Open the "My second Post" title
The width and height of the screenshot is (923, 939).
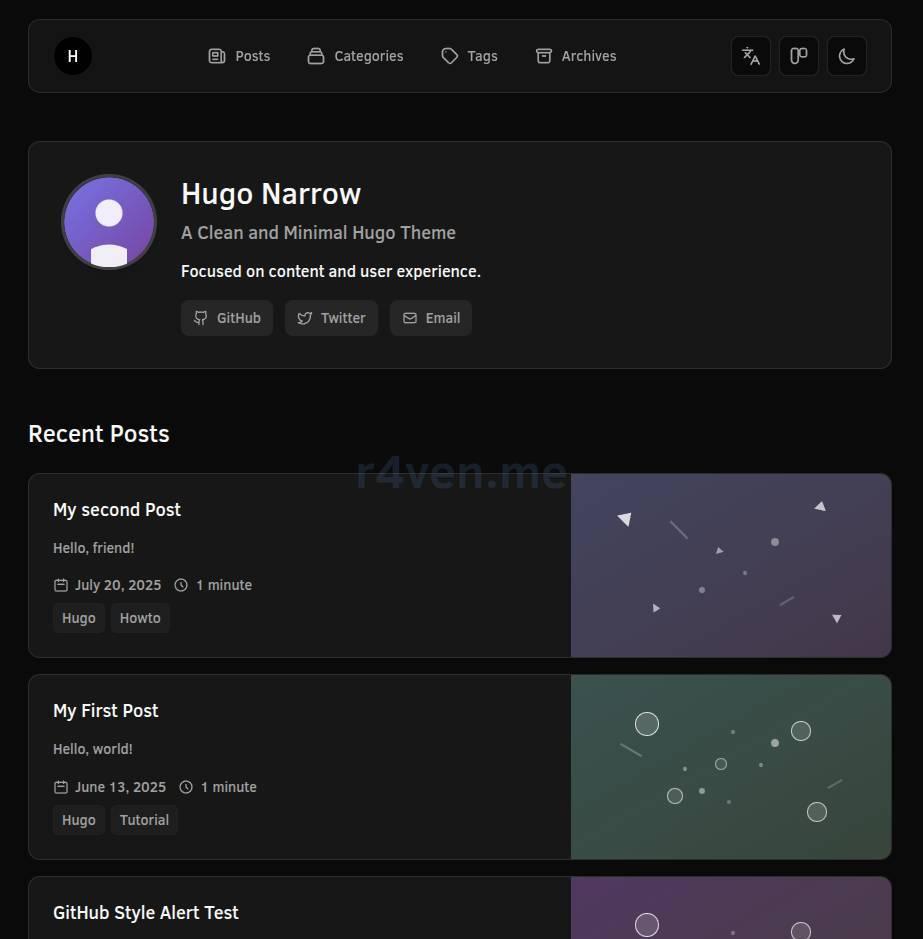pyautogui.click(x=117, y=510)
